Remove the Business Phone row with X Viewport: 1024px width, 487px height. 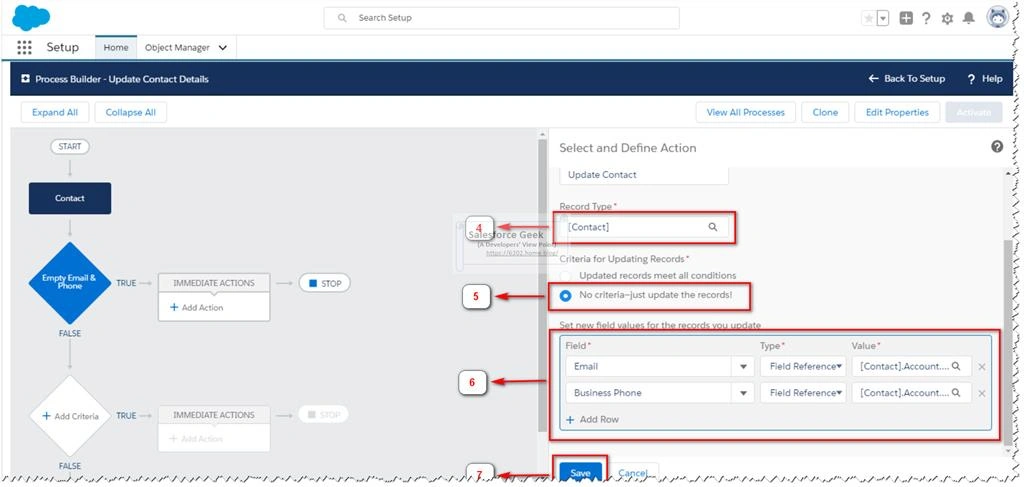982,394
